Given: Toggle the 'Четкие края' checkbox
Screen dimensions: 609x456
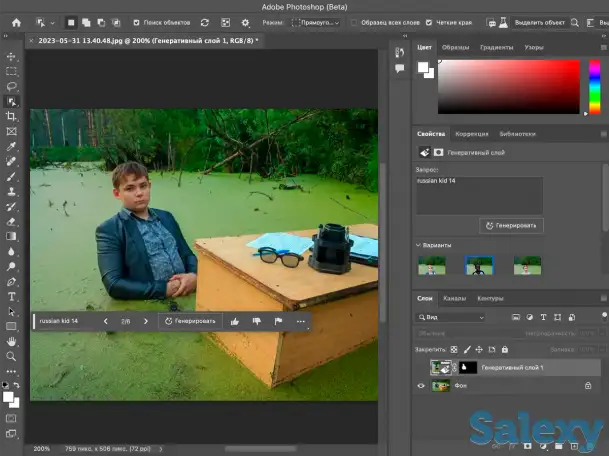Looking at the screenshot, I should 430,22.
